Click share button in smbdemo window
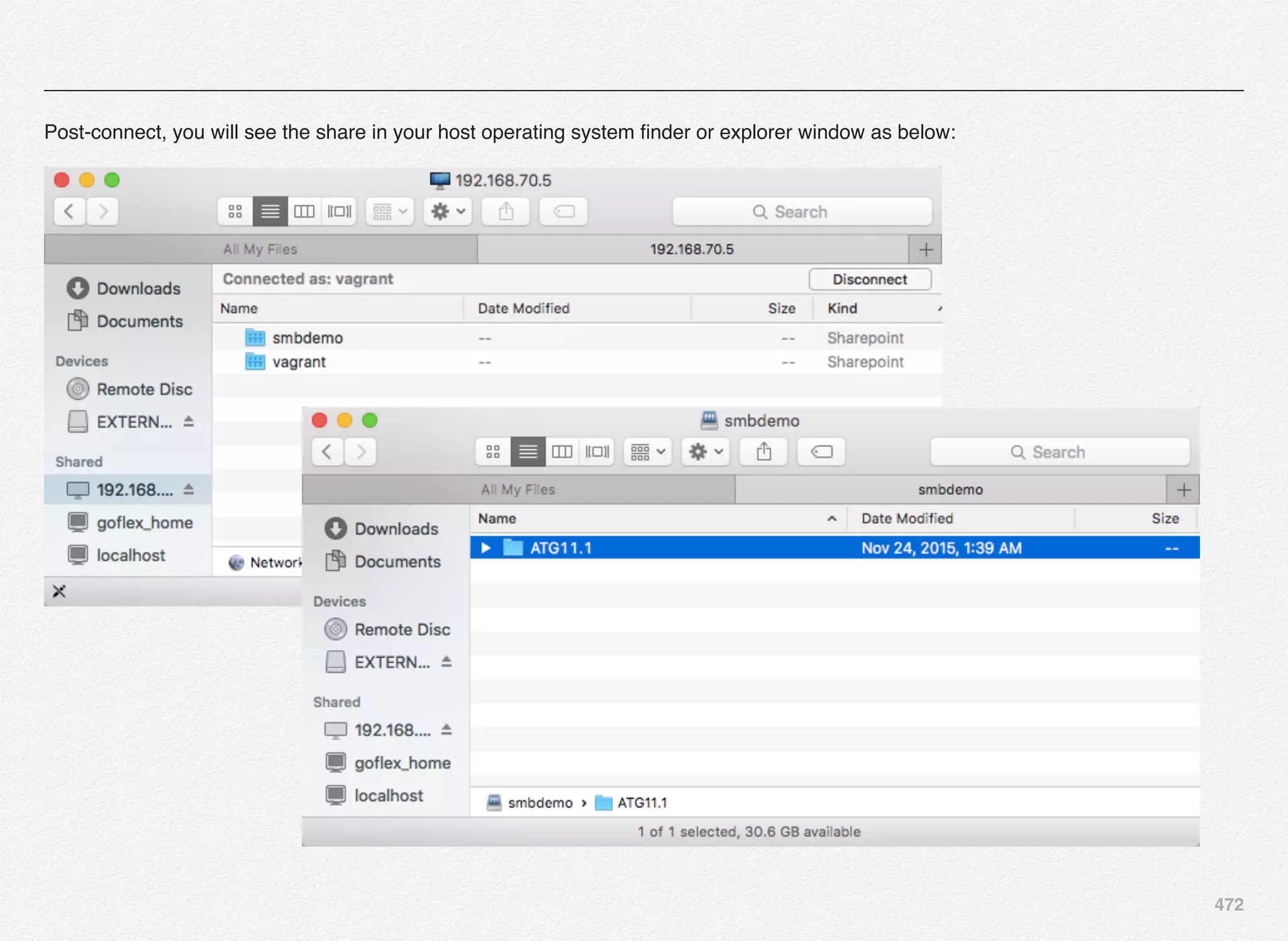Viewport: 1288px width, 941px height. tap(763, 452)
